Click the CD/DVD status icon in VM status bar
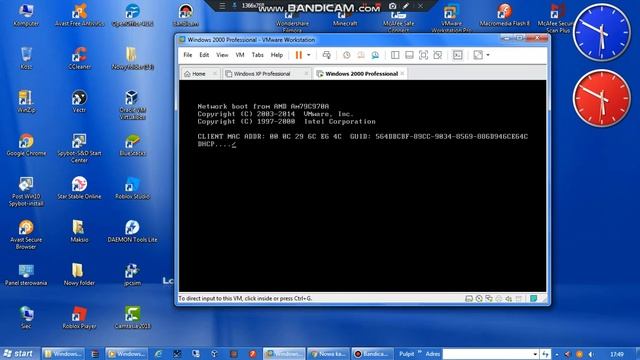Viewport: 640px width, 360px height. pyautogui.click(x=479, y=299)
